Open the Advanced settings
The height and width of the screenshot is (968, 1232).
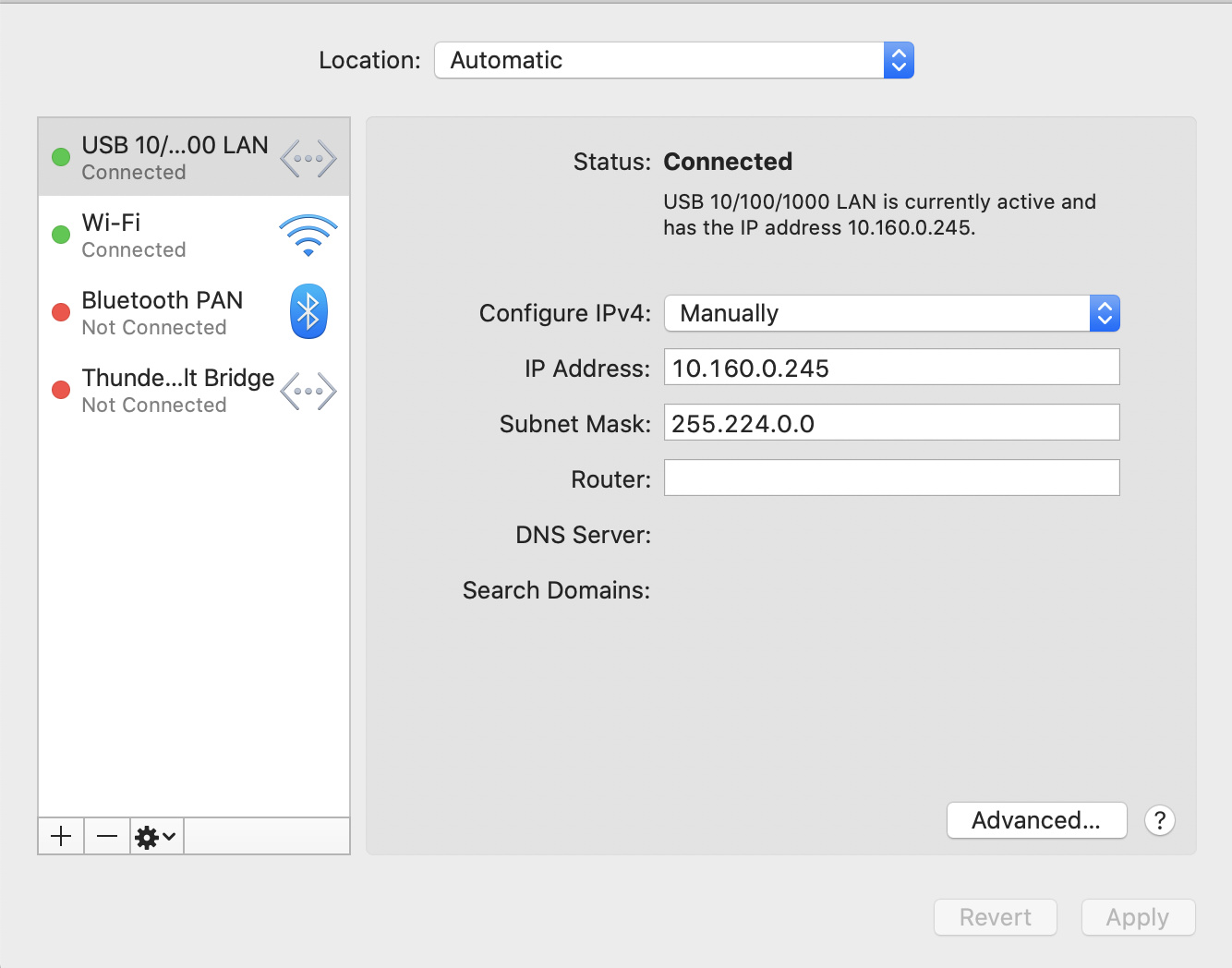(x=1036, y=820)
